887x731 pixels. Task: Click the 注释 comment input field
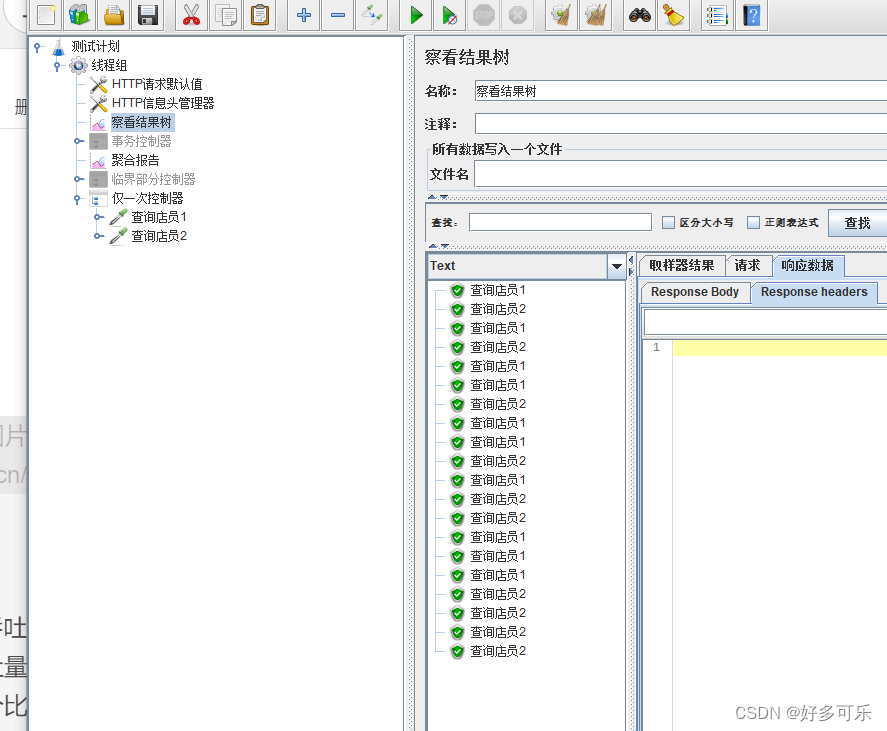point(681,123)
